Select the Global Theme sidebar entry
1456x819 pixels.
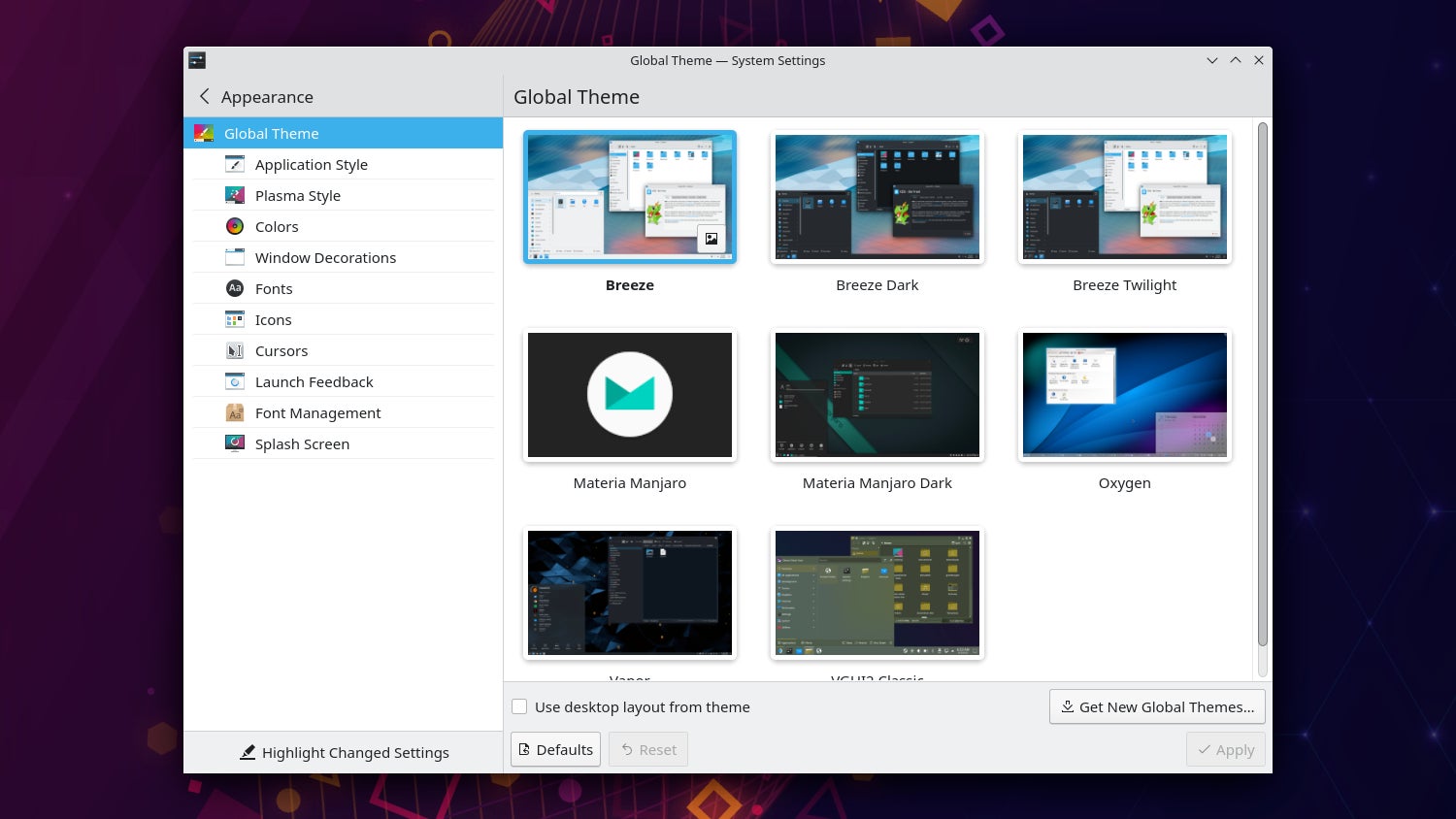[x=272, y=134]
